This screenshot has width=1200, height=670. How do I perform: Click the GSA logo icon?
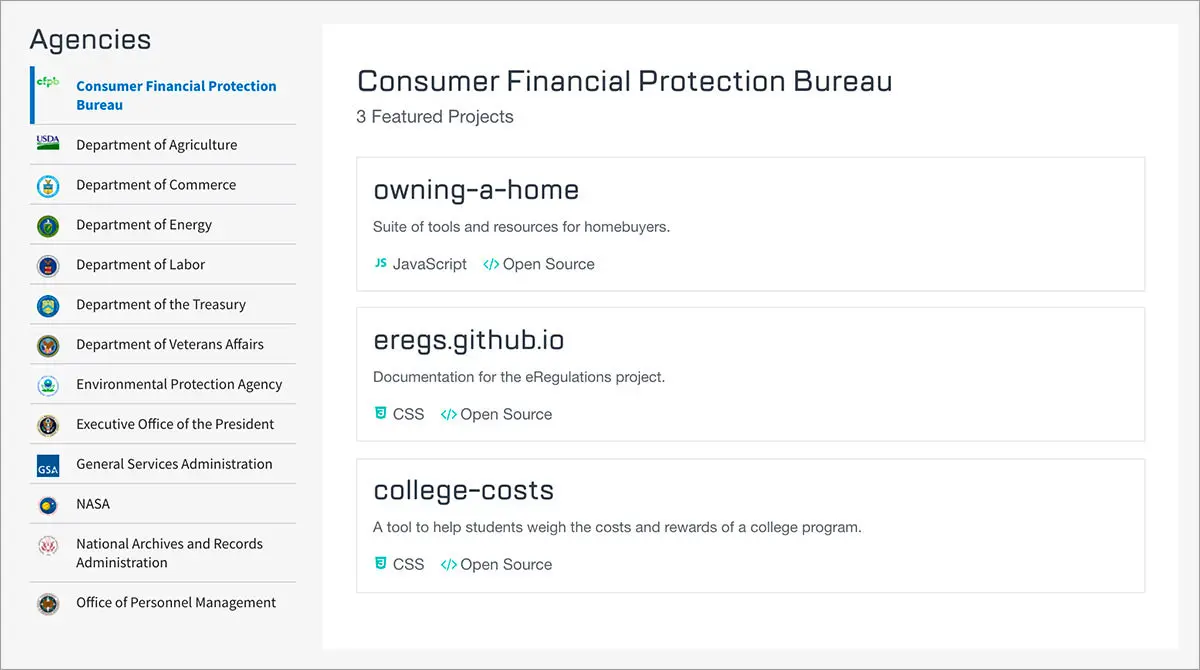(x=48, y=465)
